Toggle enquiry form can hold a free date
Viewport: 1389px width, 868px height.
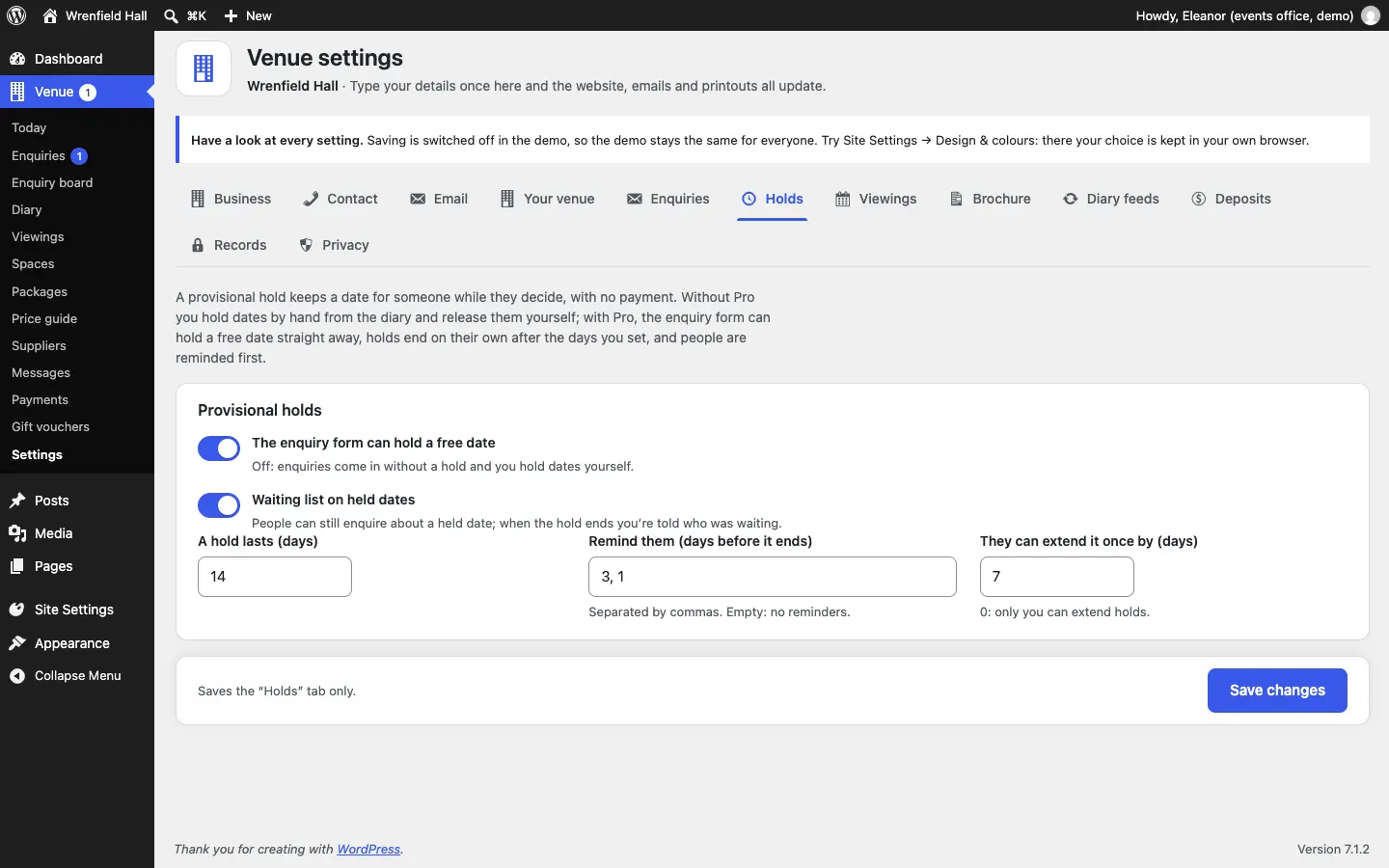point(219,448)
